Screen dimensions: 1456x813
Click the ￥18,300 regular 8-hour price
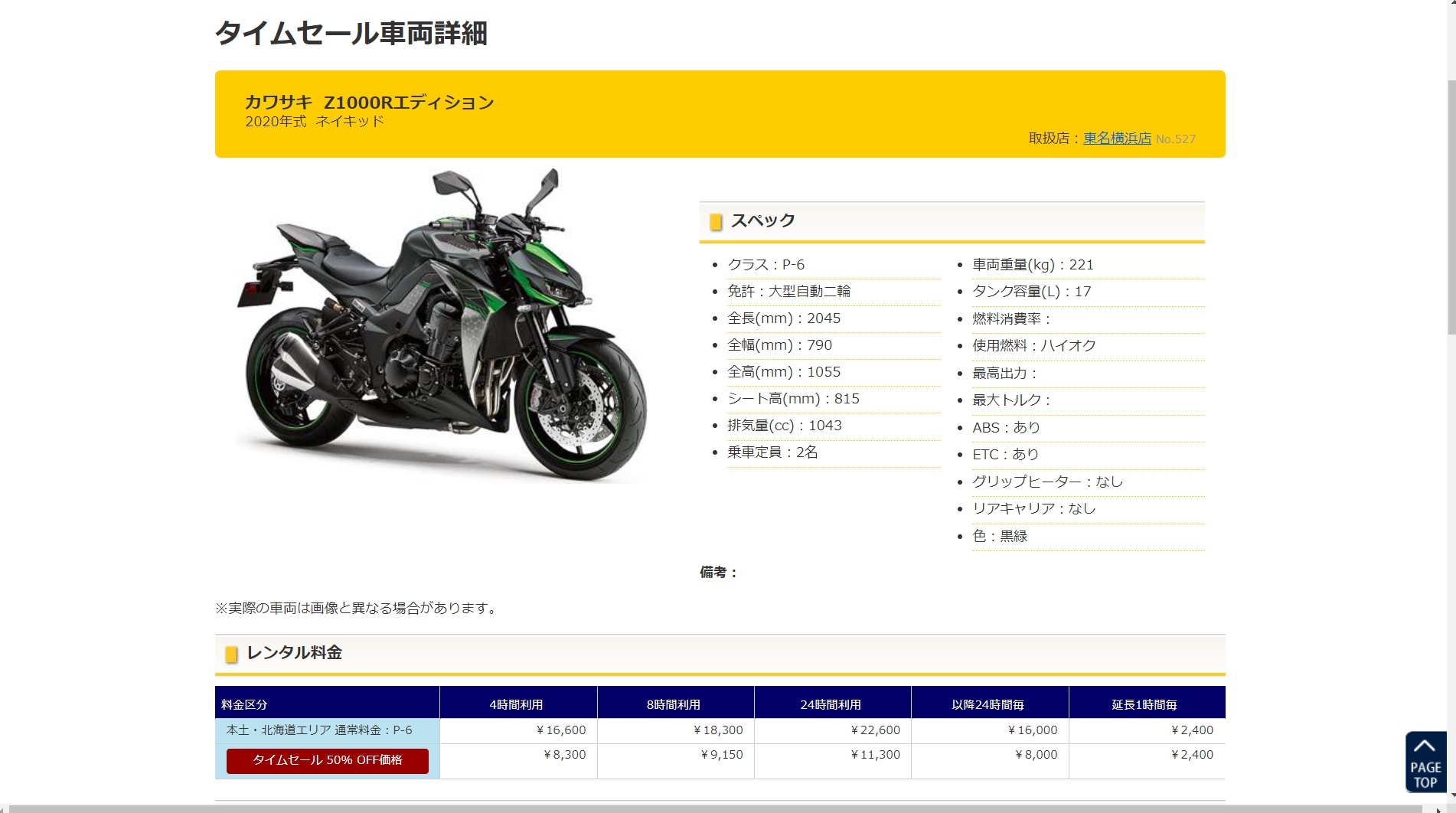[717, 730]
